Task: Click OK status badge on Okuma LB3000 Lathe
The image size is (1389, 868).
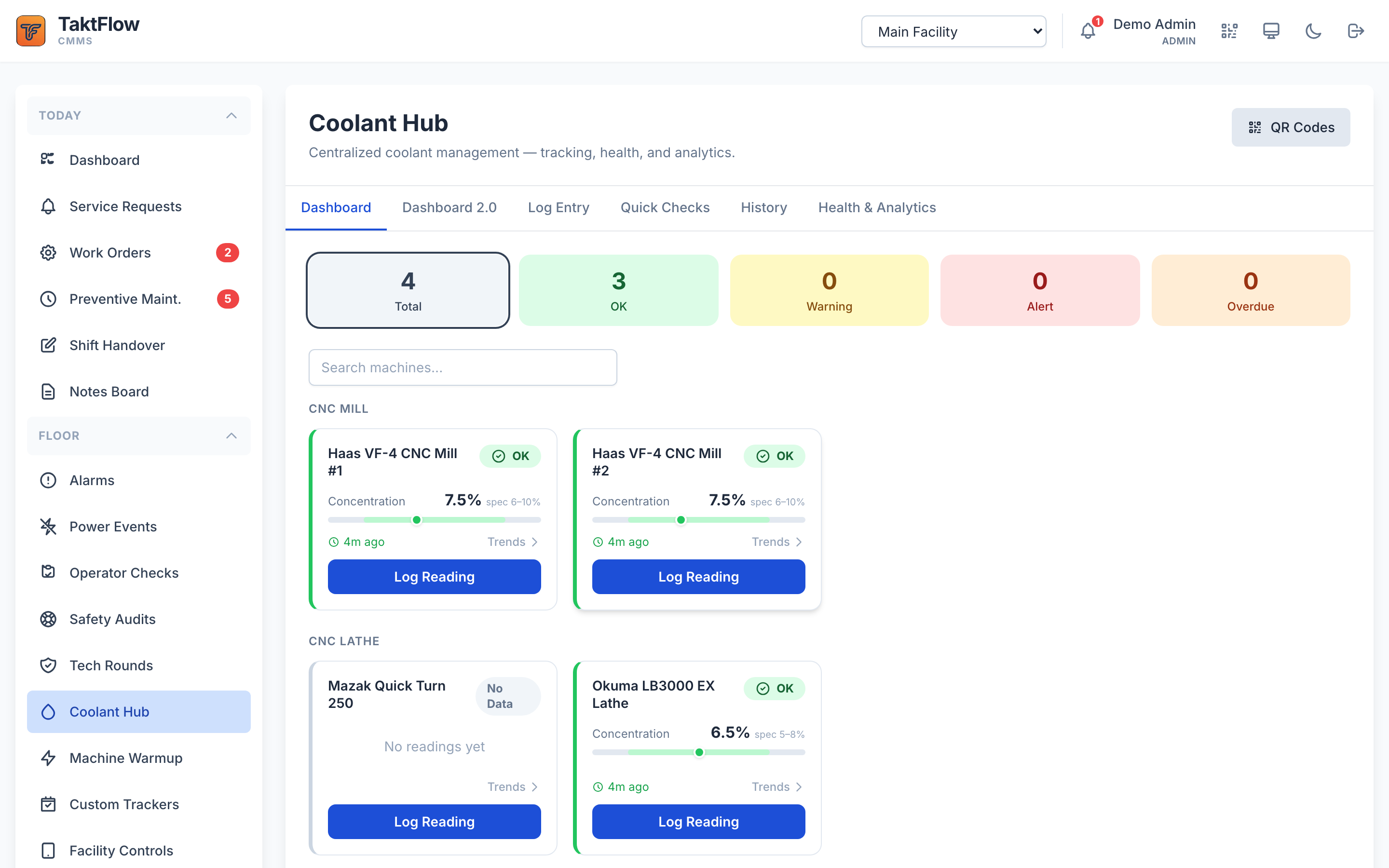Action: [774, 688]
